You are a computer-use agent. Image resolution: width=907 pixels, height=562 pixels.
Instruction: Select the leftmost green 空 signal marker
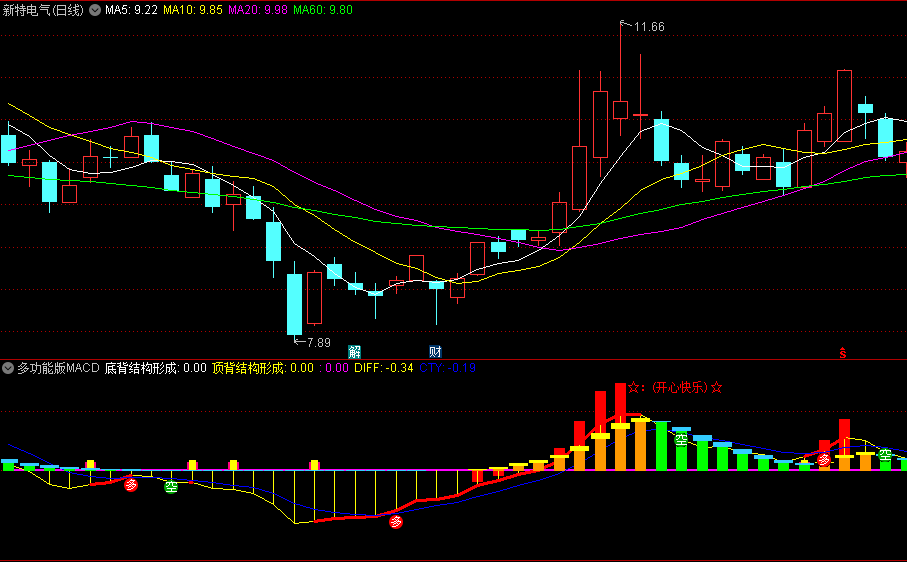[x=171, y=487]
